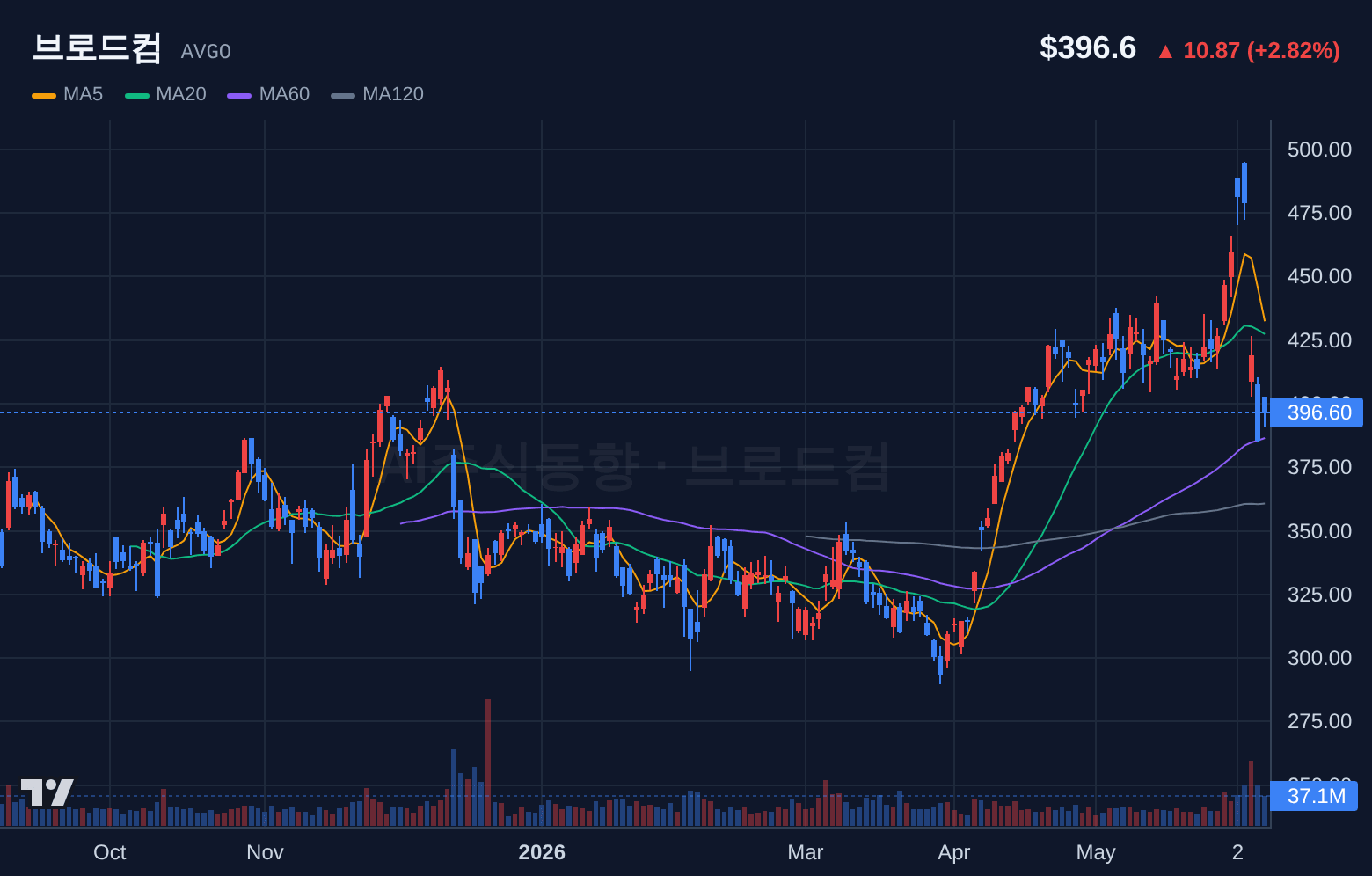Click the Apr label on the time axis
The image size is (1372, 876).
coord(954,852)
